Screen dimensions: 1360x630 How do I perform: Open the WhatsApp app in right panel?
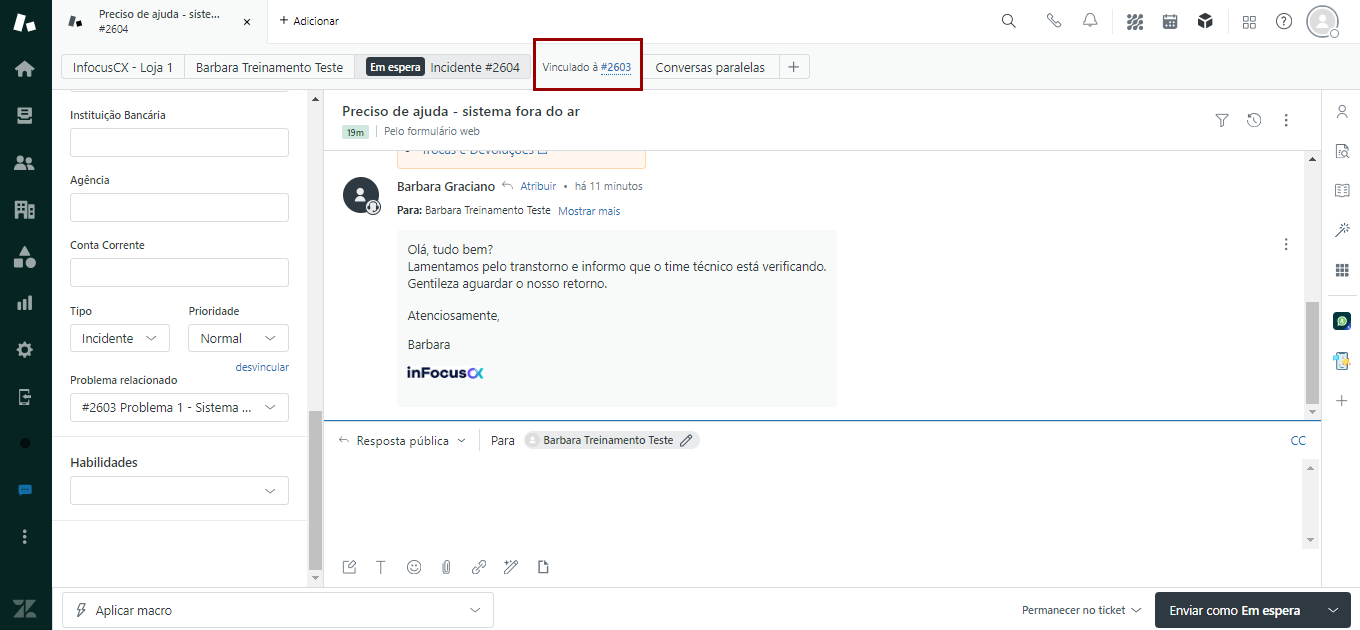(x=1342, y=321)
